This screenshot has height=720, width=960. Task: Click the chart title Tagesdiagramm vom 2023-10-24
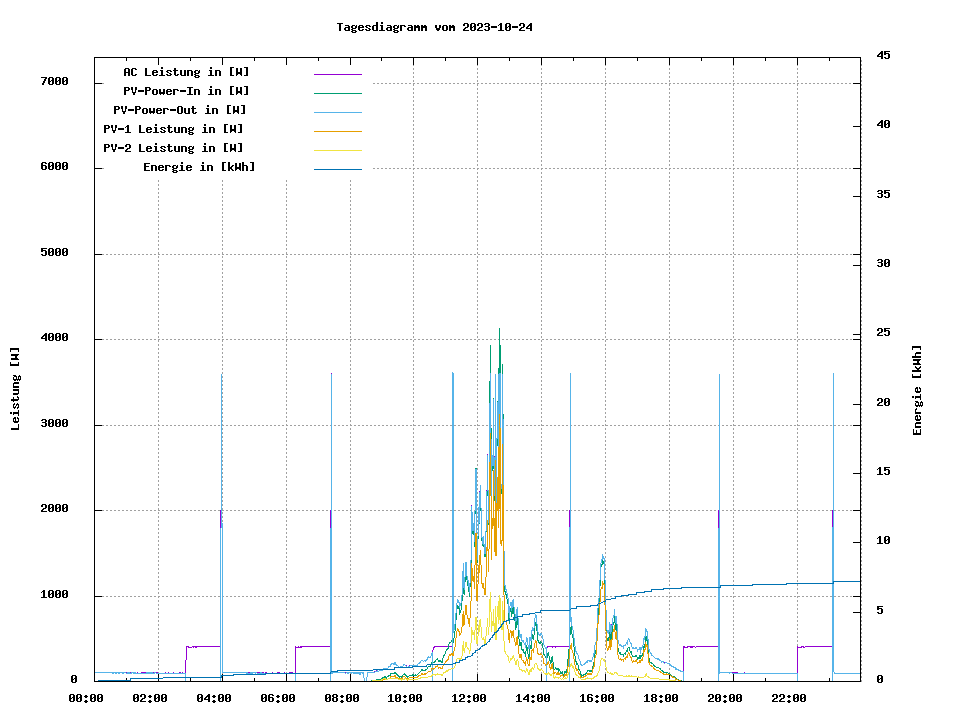click(x=435, y=27)
